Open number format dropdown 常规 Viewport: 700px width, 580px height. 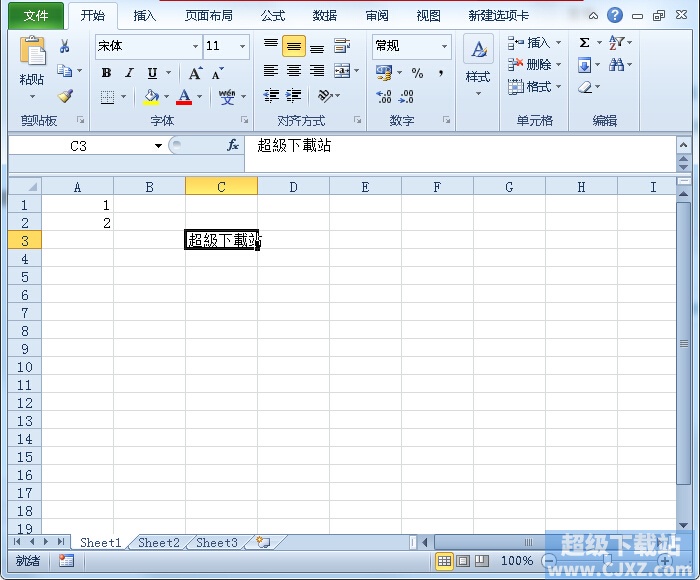pyautogui.click(x=444, y=46)
